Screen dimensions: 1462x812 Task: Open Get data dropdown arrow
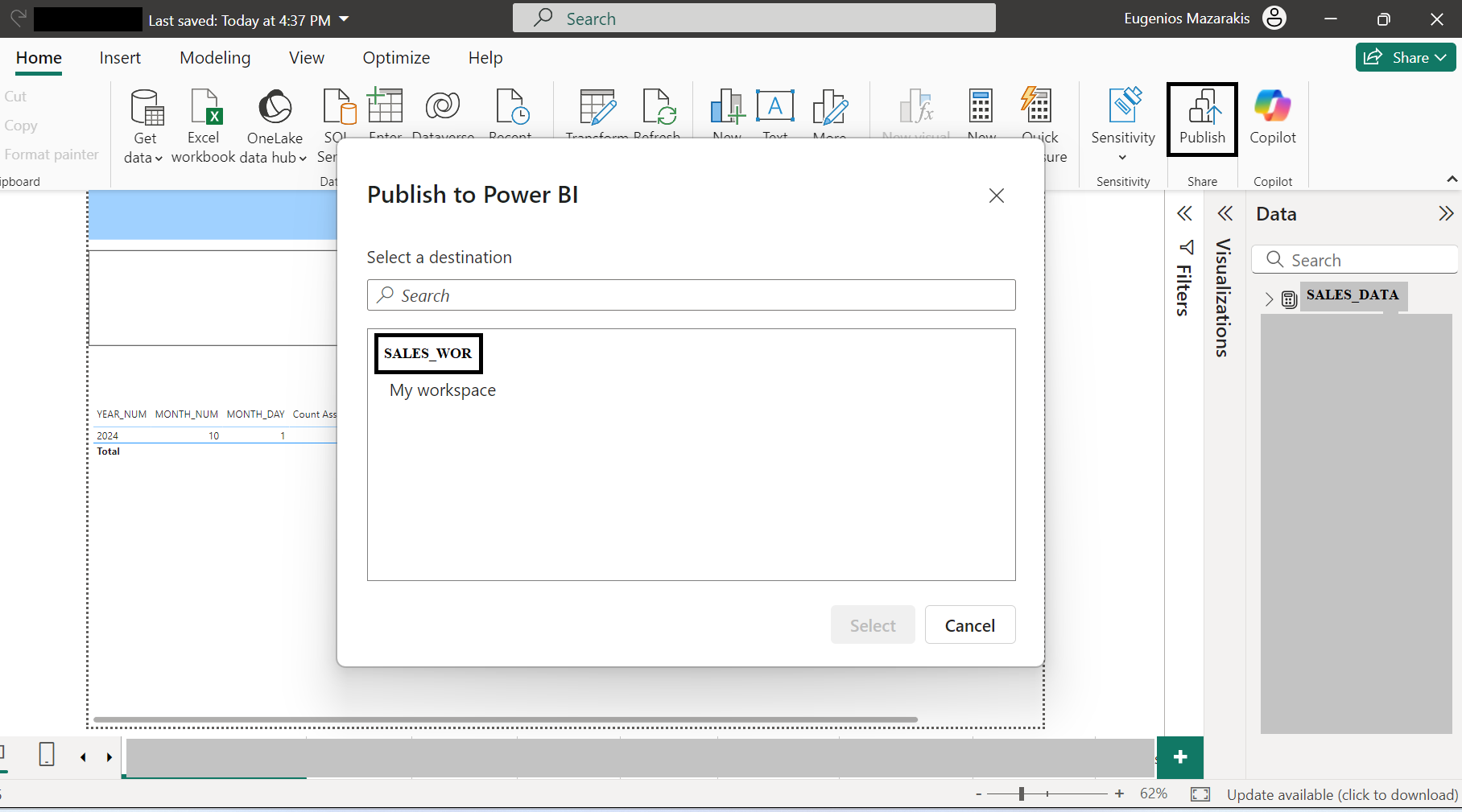158,159
